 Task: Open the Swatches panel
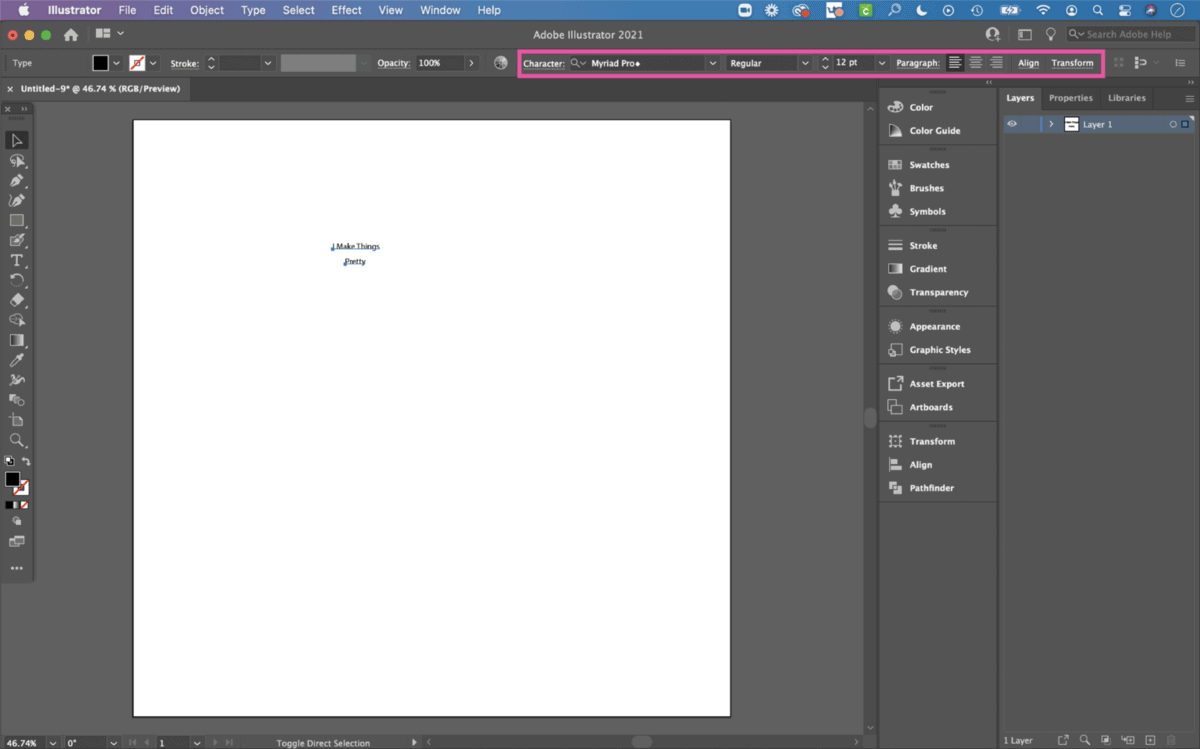click(927, 164)
